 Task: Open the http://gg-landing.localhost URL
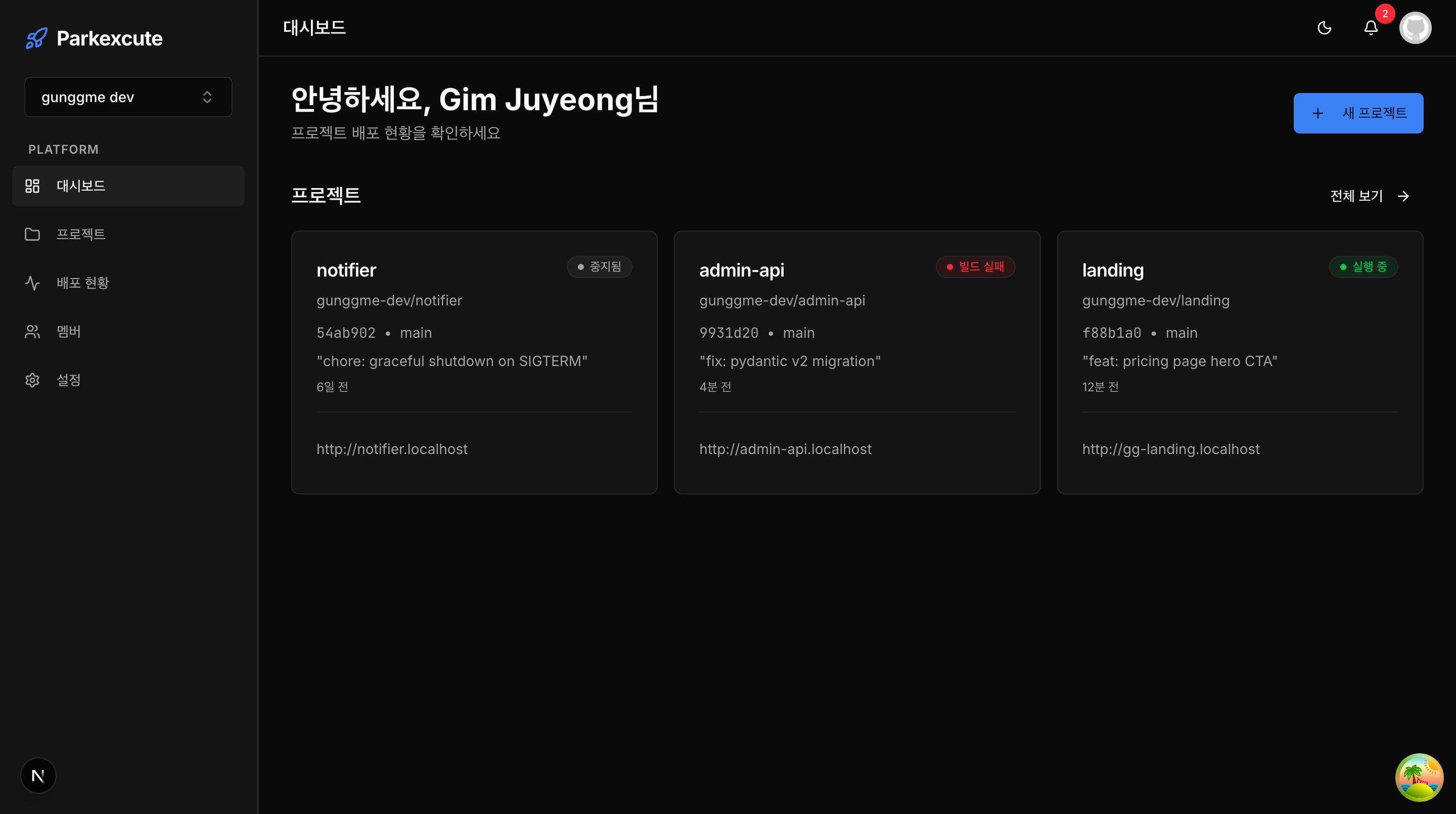point(1170,449)
